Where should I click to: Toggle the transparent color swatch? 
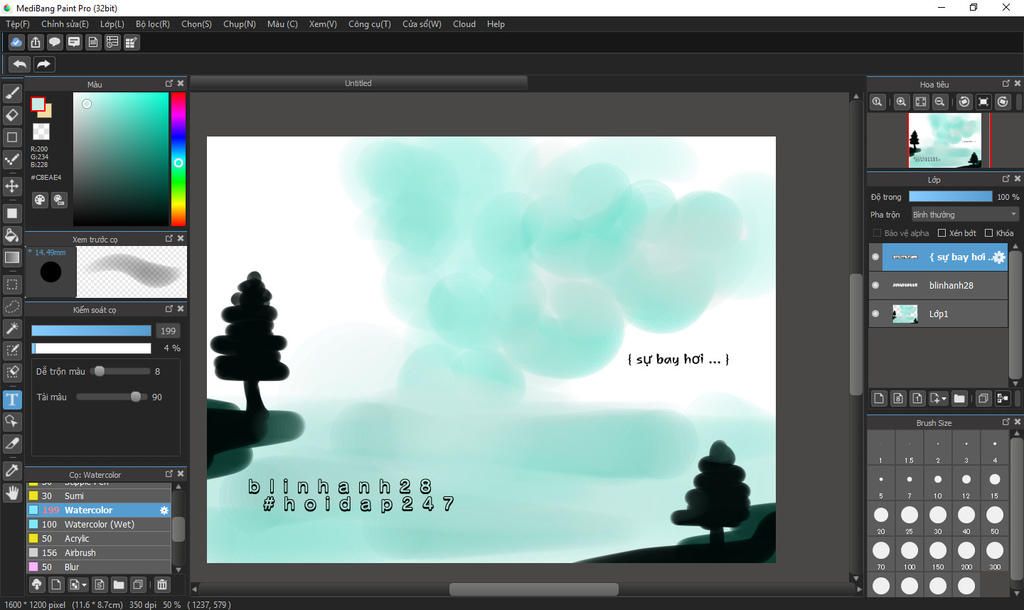(x=41, y=132)
